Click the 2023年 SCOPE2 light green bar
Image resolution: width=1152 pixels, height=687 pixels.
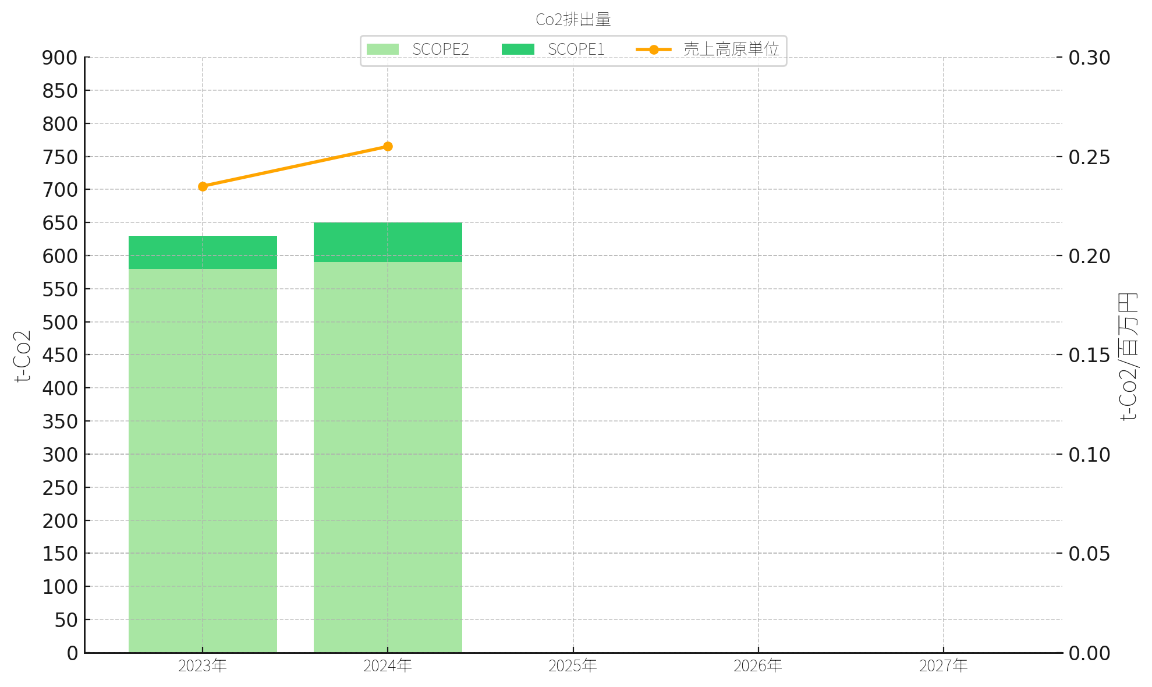[x=203, y=461]
